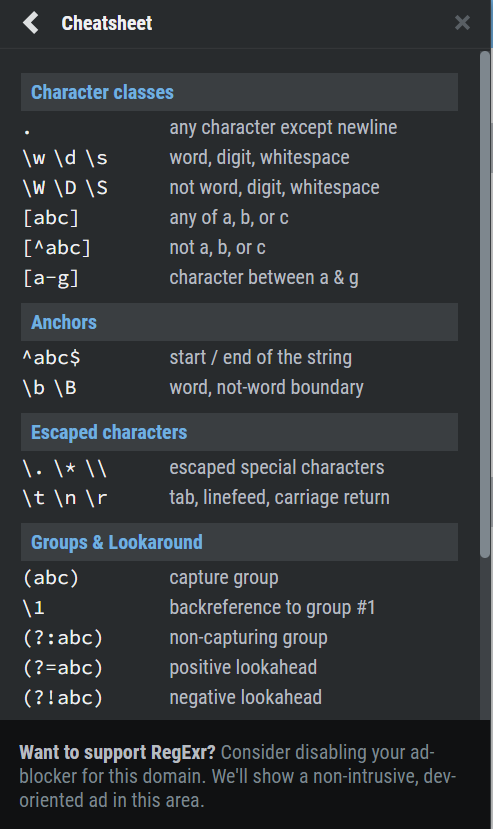Click the vertical scrollbar thumb
This screenshot has height=829, width=493.
click(x=485, y=304)
